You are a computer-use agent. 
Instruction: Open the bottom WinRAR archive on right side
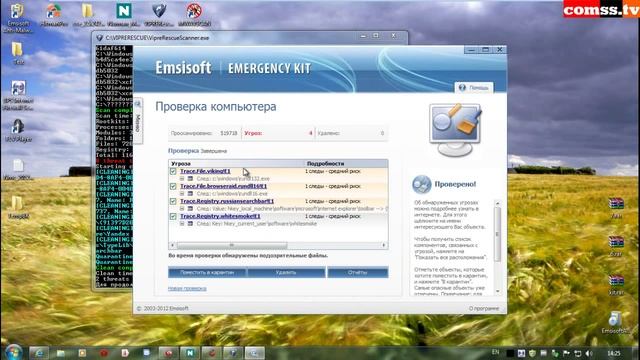pos(616,284)
